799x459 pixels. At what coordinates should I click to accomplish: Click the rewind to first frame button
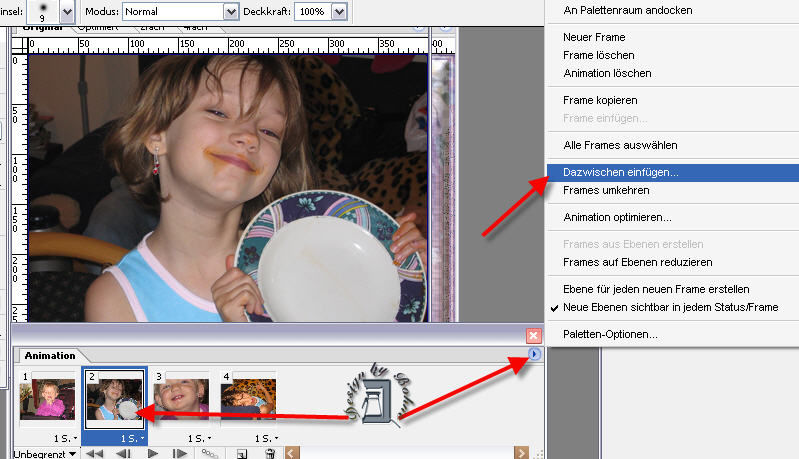[96, 453]
